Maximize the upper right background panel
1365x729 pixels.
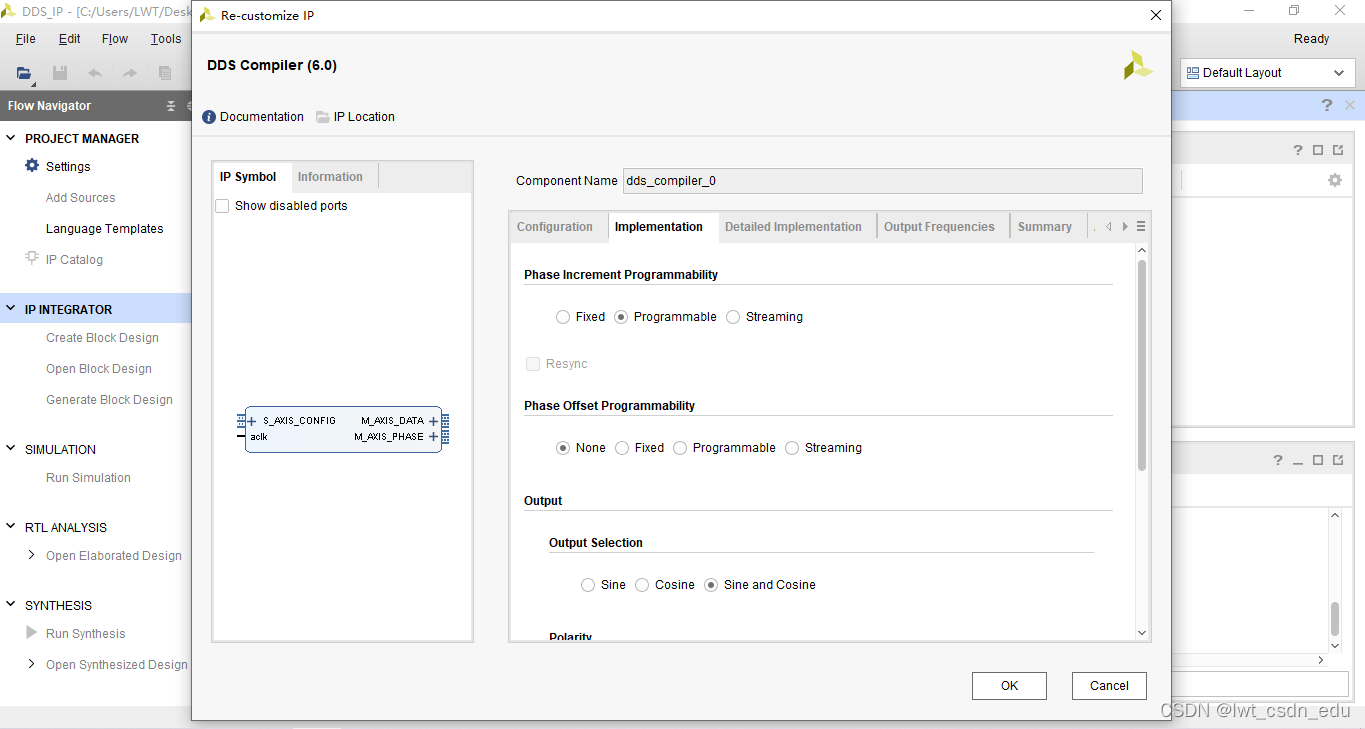(x=1318, y=150)
